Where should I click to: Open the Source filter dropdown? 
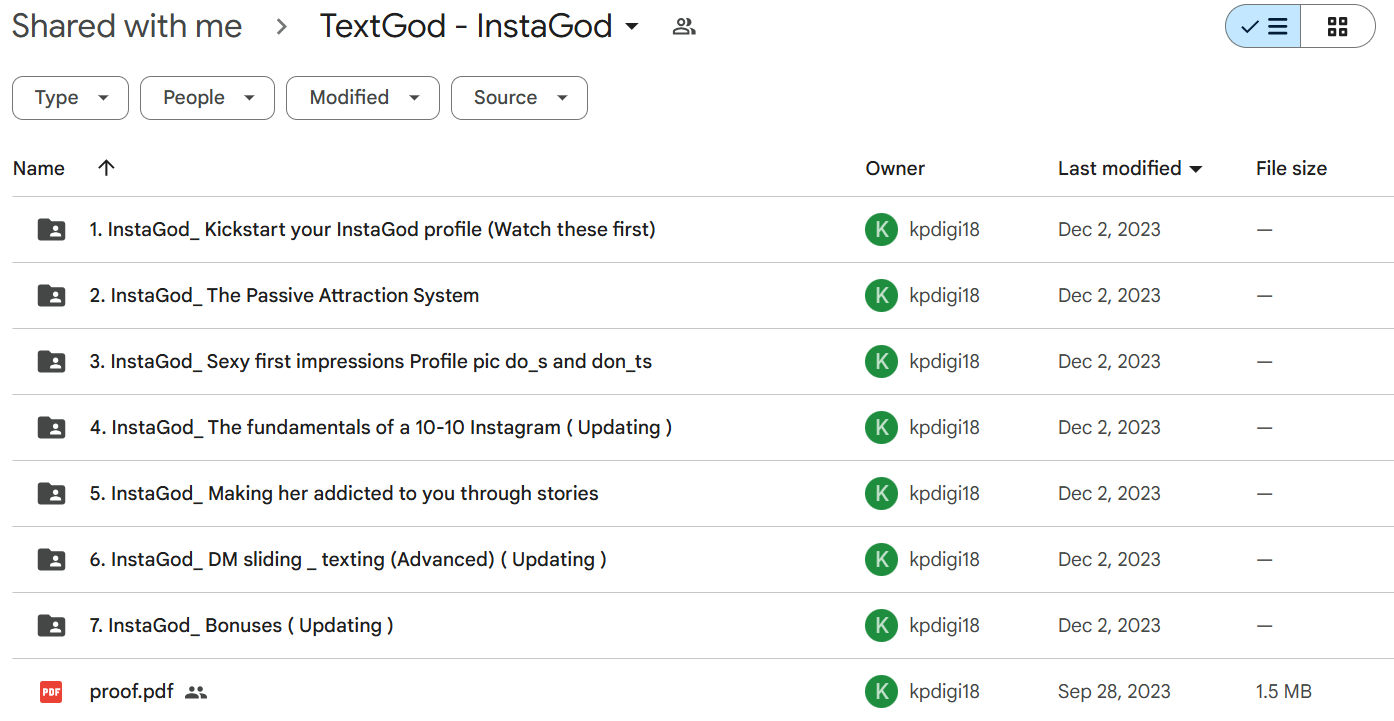pyautogui.click(x=519, y=98)
